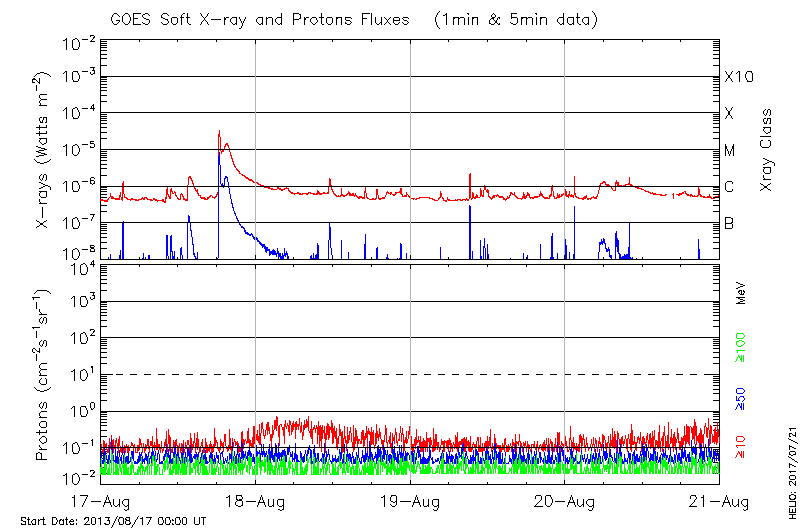Image resolution: width=800 pixels, height=530 pixels.
Task: Click the "Protons" y-axis title
Action: pos(44,376)
